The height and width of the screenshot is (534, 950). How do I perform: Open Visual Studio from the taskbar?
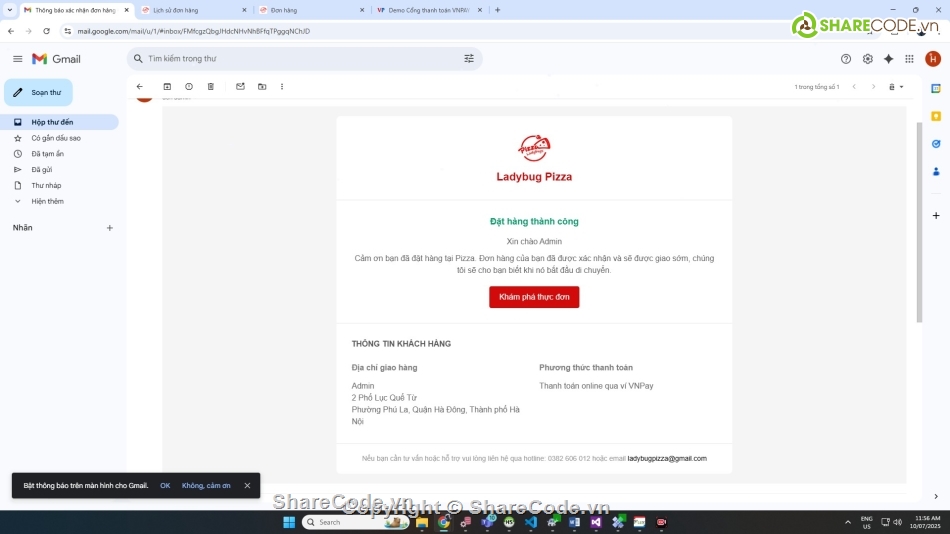click(x=596, y=522)
